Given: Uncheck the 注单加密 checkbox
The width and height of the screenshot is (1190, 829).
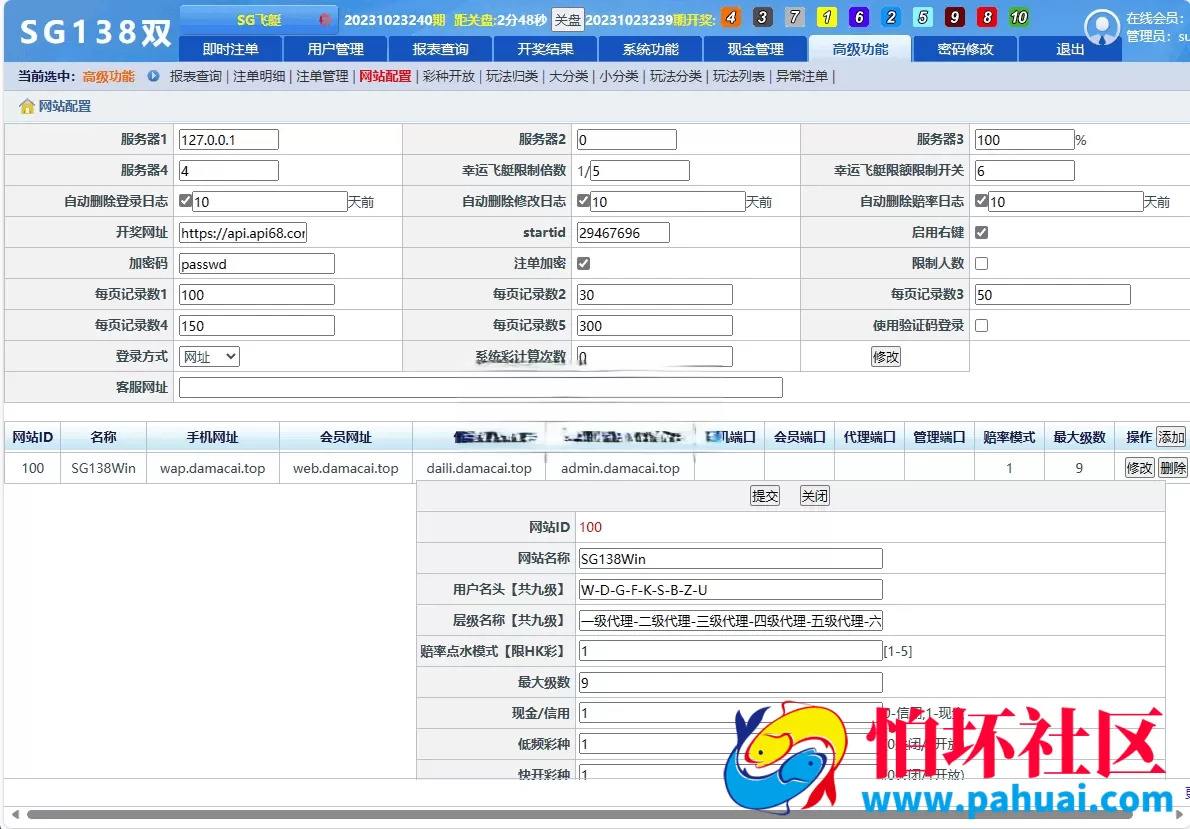Looking at the screenshot, I should point(583,263).
